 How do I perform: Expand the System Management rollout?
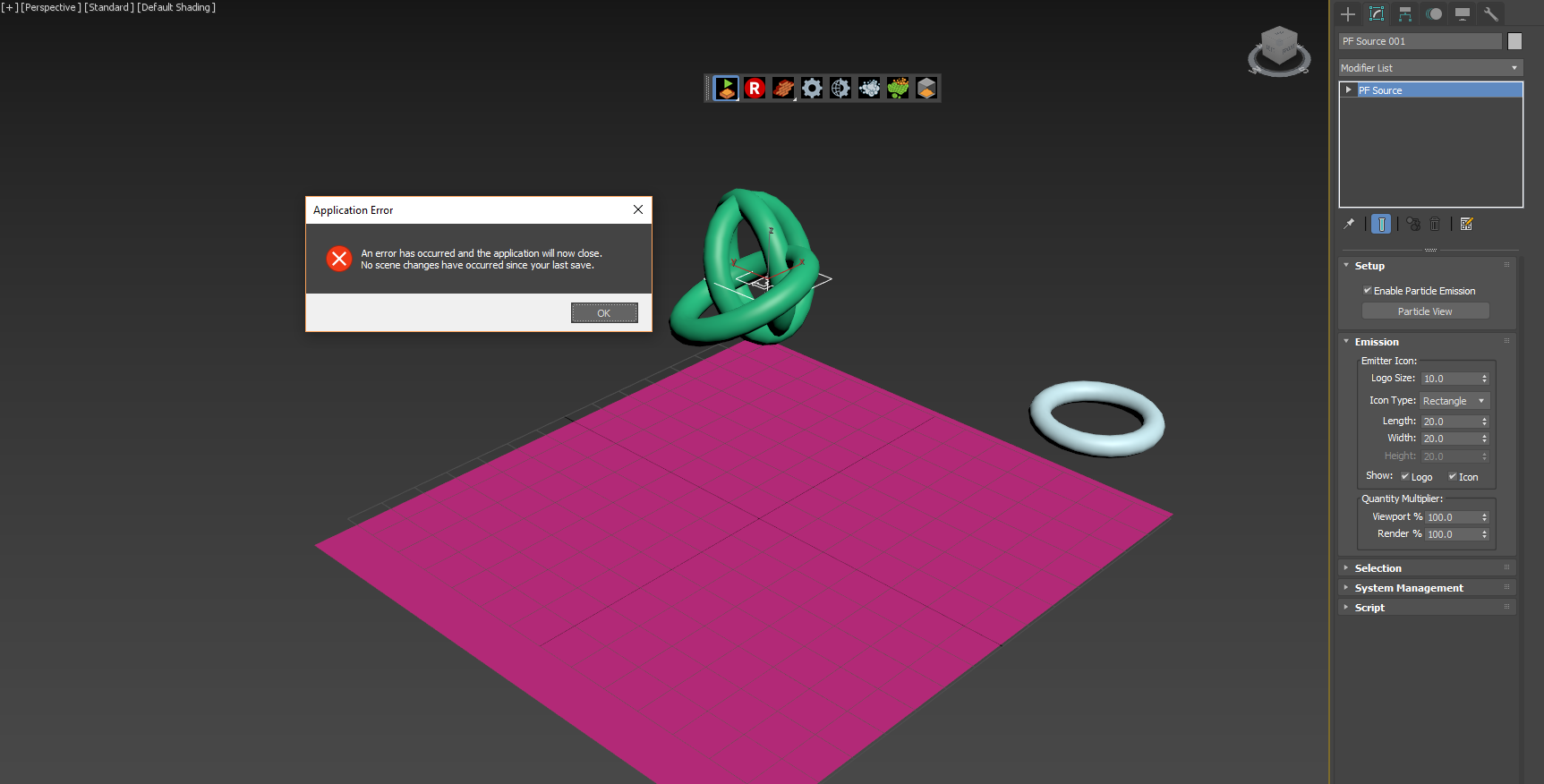tap(1409, 588)
